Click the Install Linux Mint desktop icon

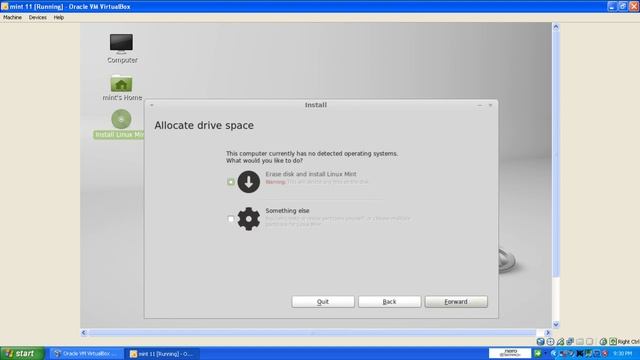(x=119, y=124)
